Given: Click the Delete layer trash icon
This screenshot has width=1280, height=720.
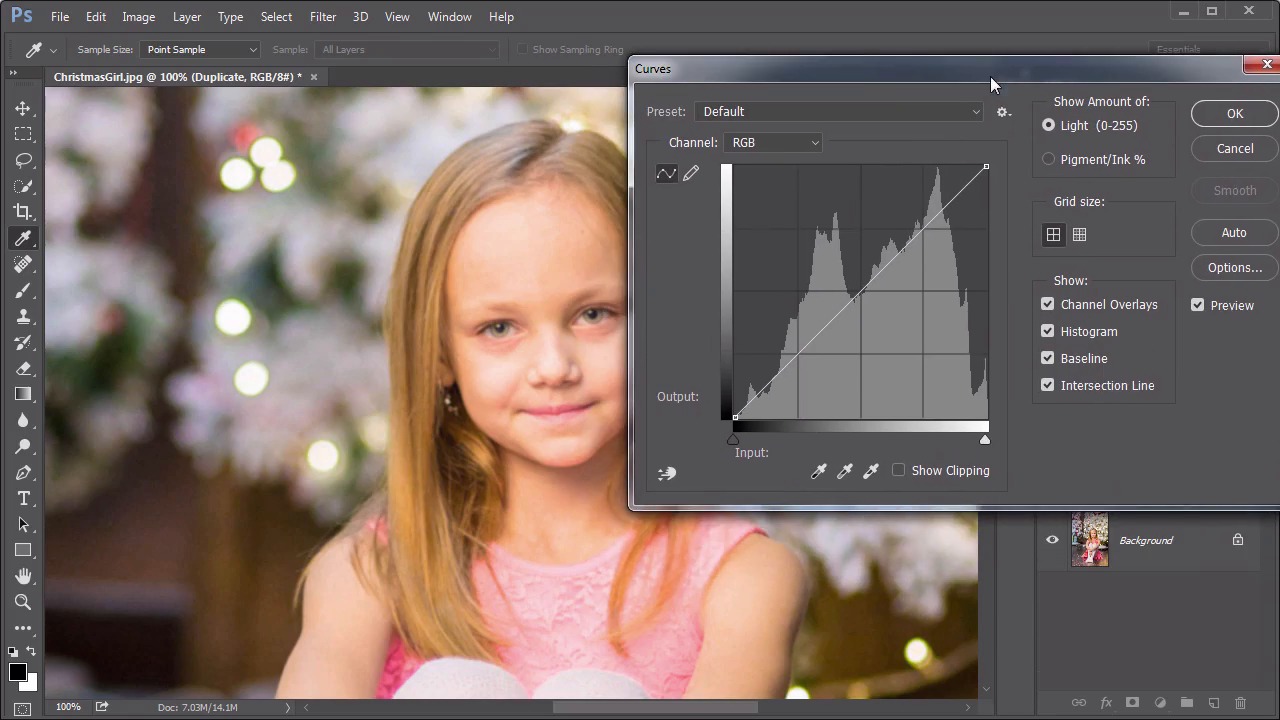Looking at the screenshot, I should (x=1241, y=703).
